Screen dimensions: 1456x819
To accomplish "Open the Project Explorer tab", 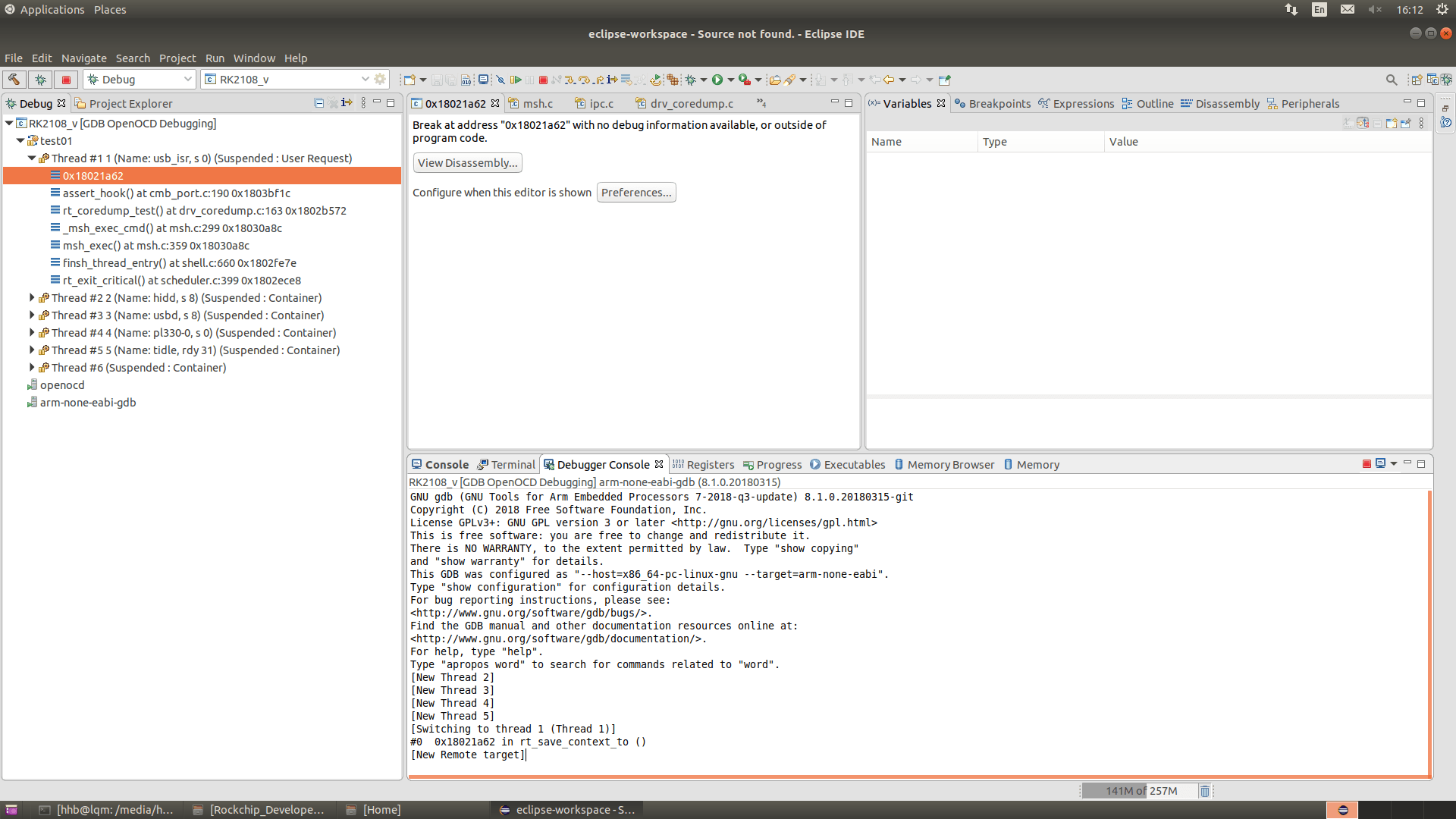I will click(124, 103).
